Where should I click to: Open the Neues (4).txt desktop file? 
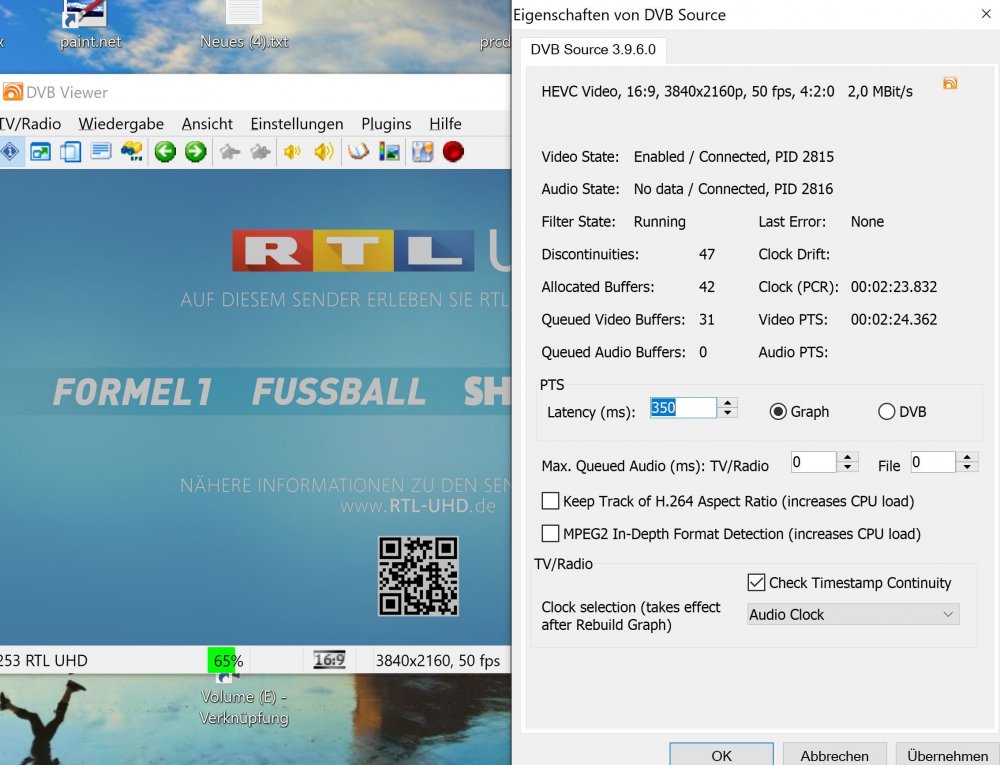(244, 24)
